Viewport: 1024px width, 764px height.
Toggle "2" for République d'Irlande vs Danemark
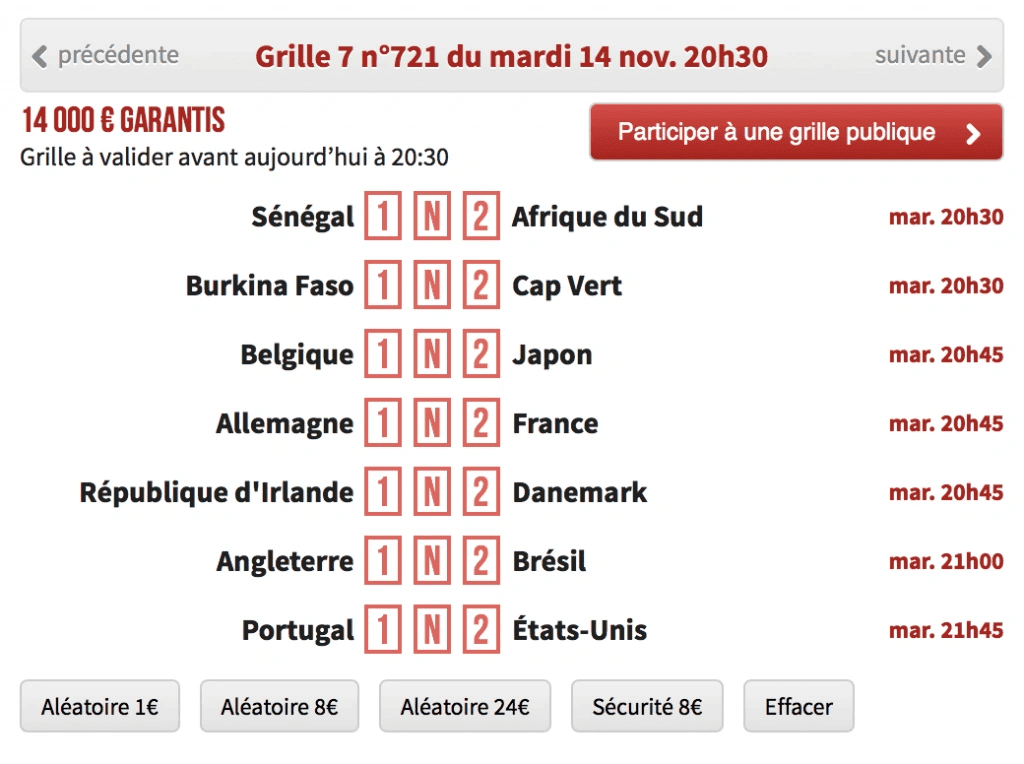(x=481, y=492)
